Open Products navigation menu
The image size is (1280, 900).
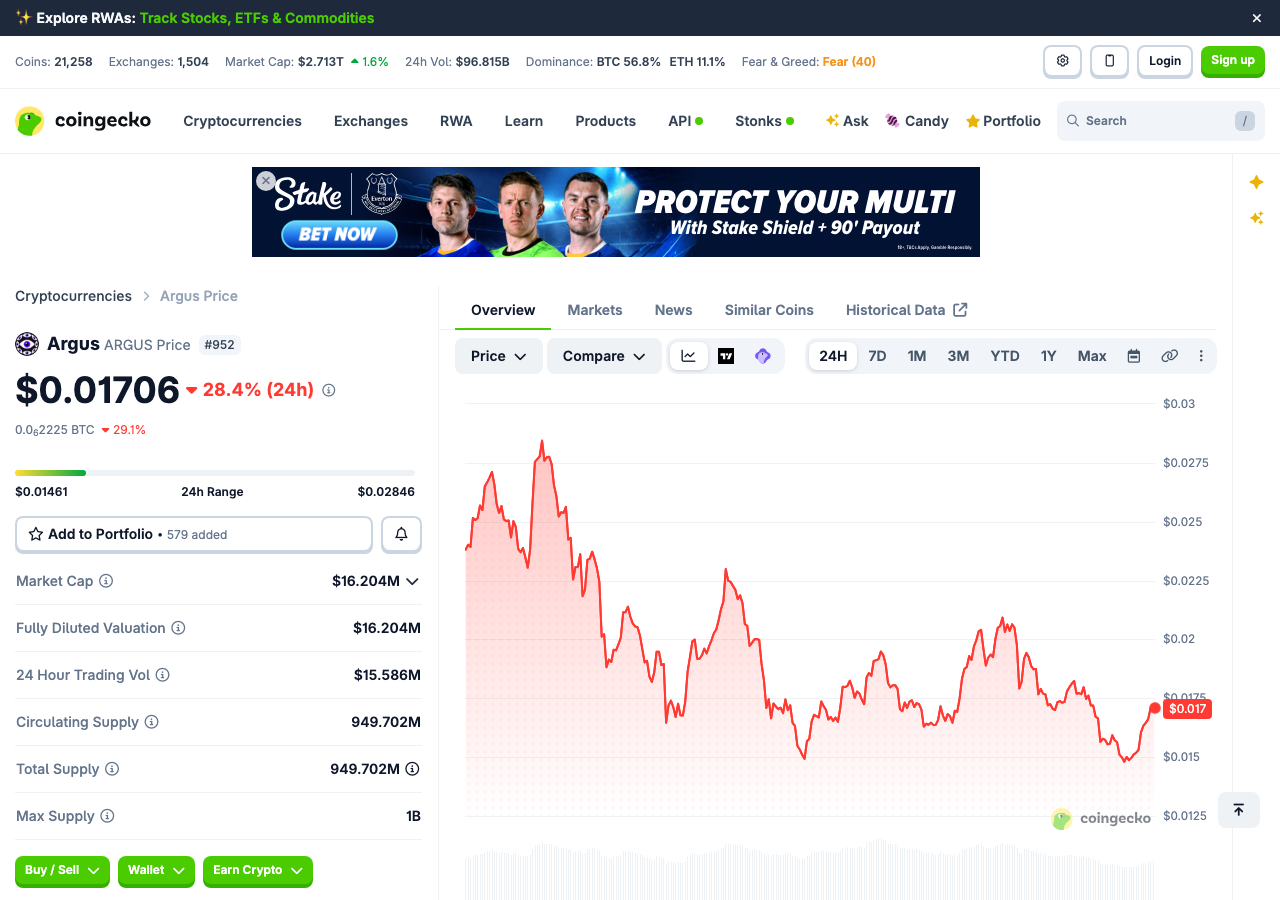pyautogui.click(x=605, y=121)
